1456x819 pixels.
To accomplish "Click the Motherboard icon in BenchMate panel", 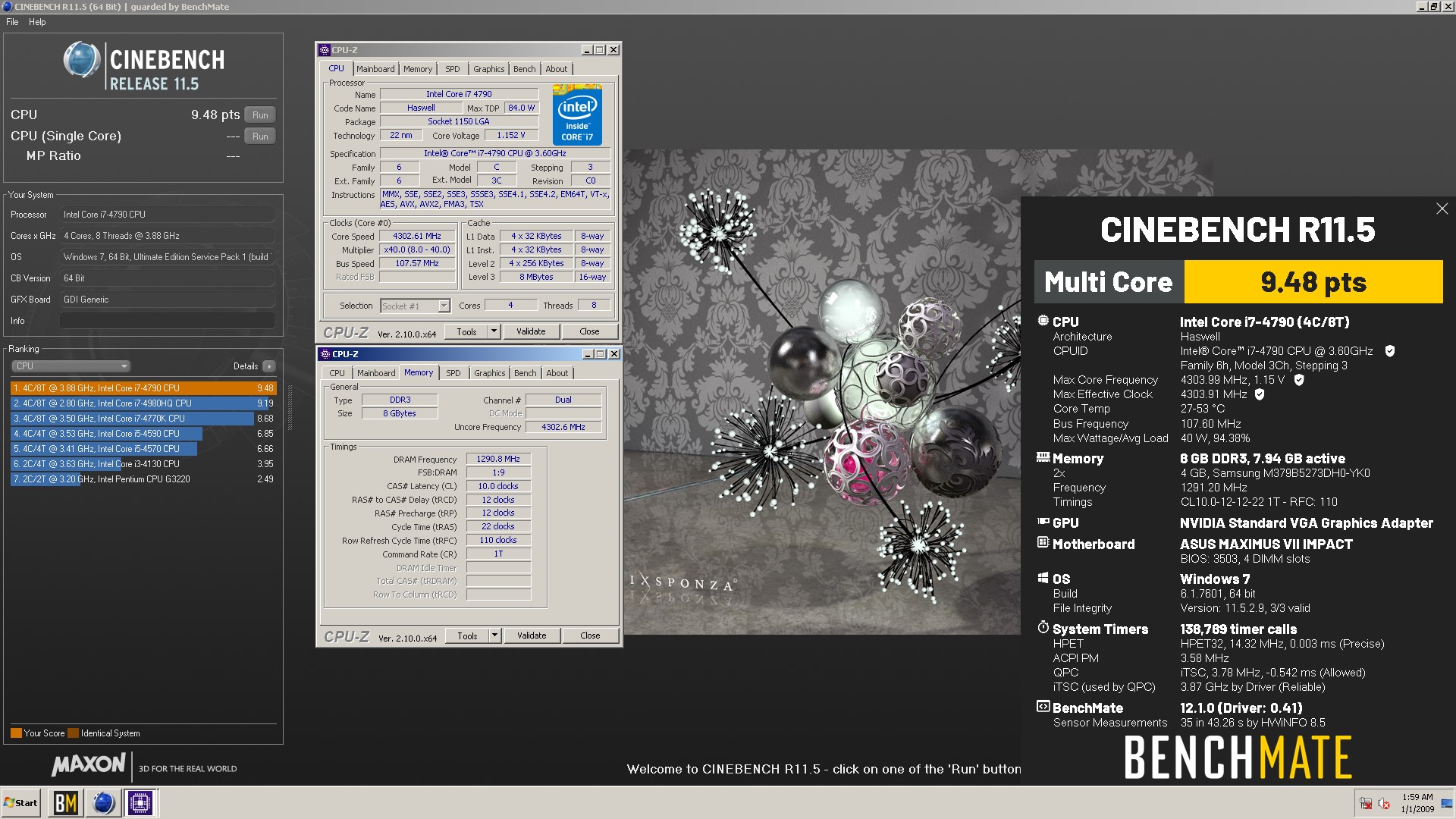I will 1043,543.
